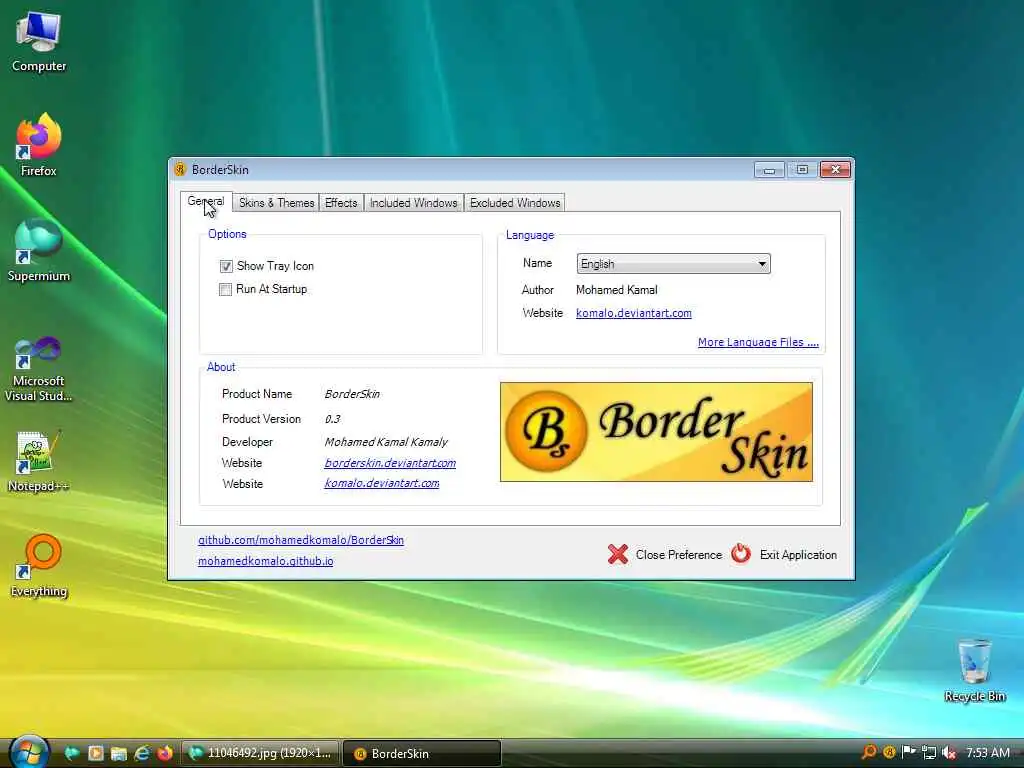Image resolution: width=1024 pixels, height=768 pixels.
Task: Click the red X Close Preference icon
Action: point(618,554)
